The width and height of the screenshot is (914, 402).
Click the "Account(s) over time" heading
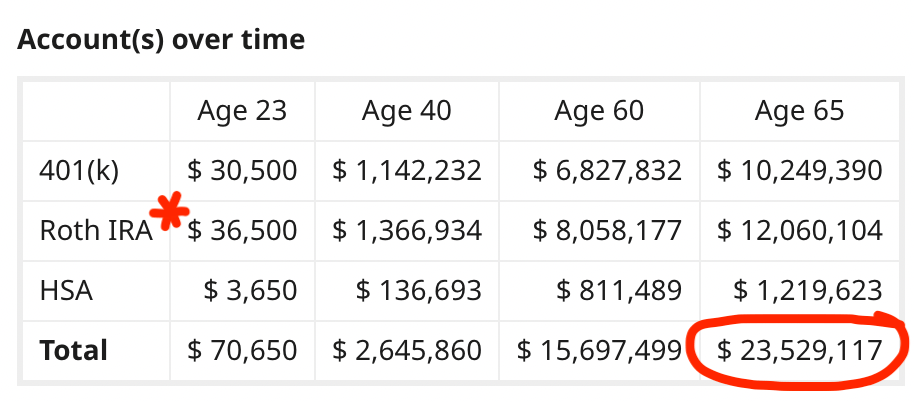click(x=161, y=40)
